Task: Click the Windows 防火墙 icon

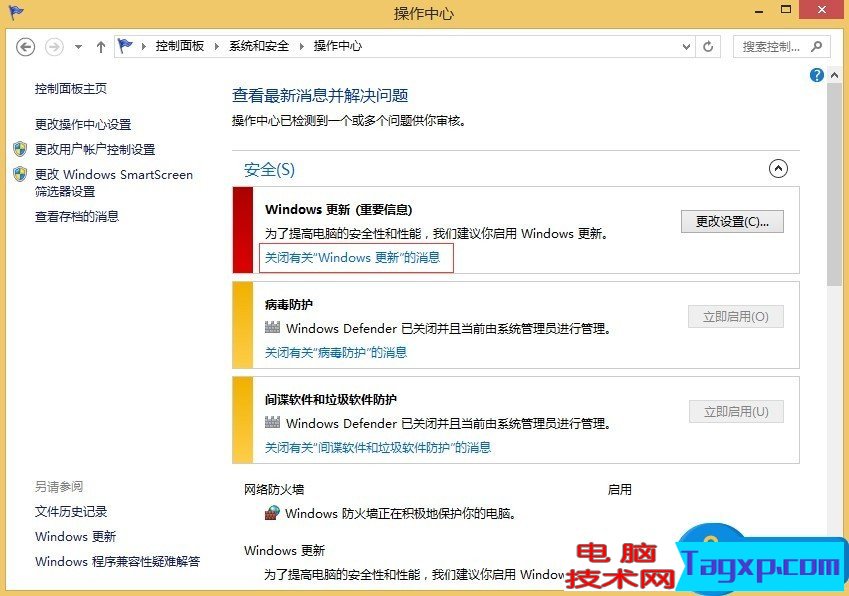Action: 272,513
